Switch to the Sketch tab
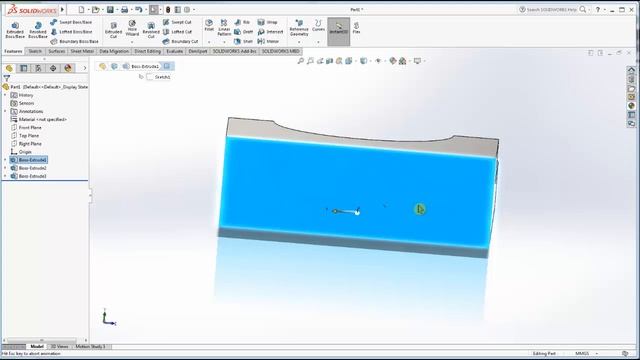640x360 pixels. (x=35, y=51)
